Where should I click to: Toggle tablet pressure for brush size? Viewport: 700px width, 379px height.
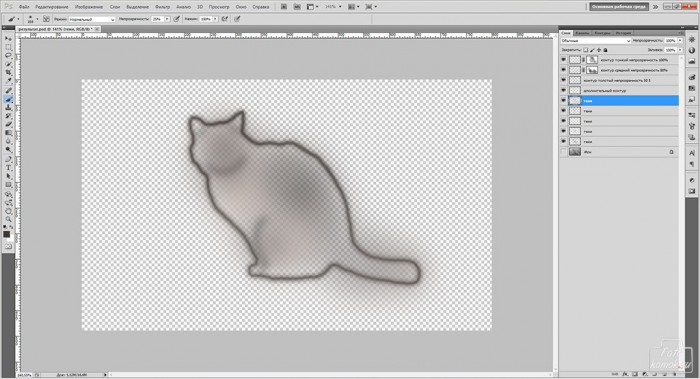(237, 19)
